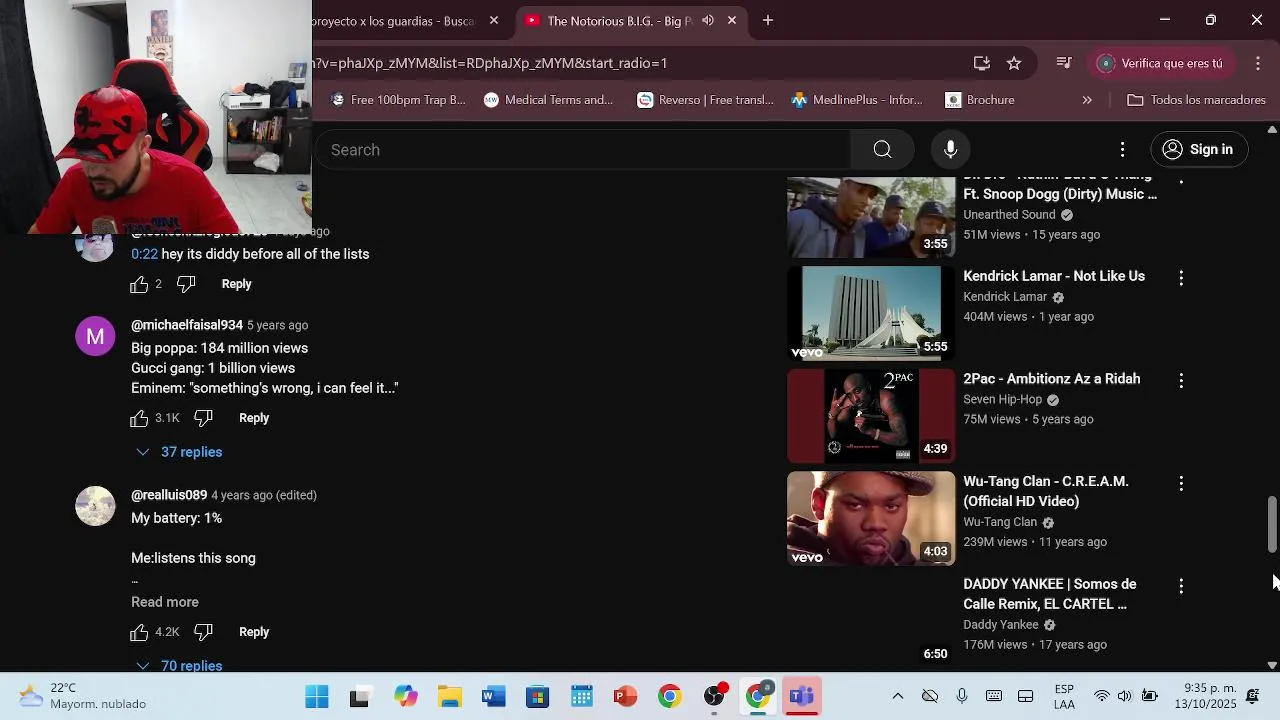Open Seven Hip-Hop channel name
Viewport: 1280px width, 720px height.
pyautogui.click(x=1002, y=399)
